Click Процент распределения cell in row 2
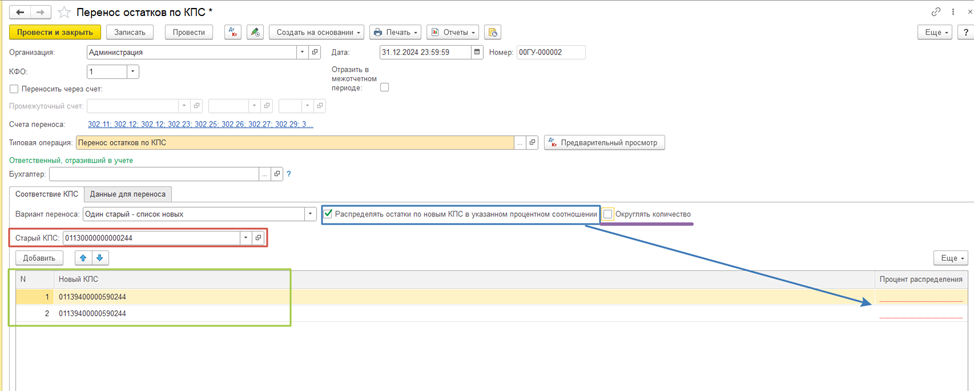 921,313
